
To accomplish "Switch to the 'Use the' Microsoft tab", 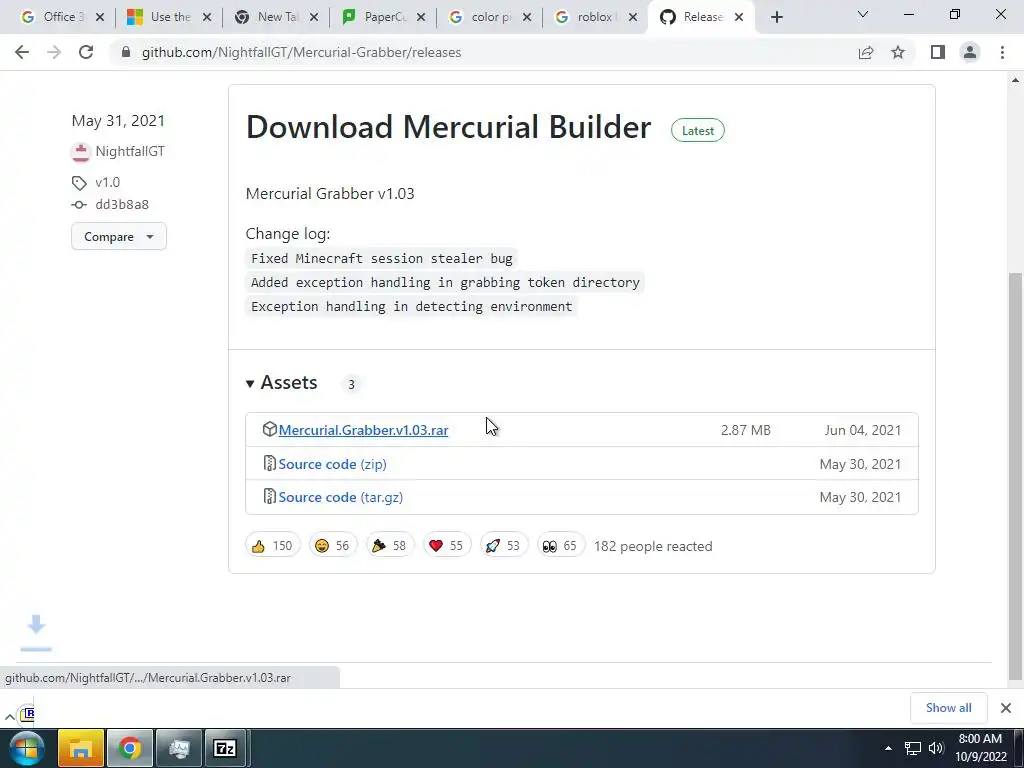I will [170, 17].
